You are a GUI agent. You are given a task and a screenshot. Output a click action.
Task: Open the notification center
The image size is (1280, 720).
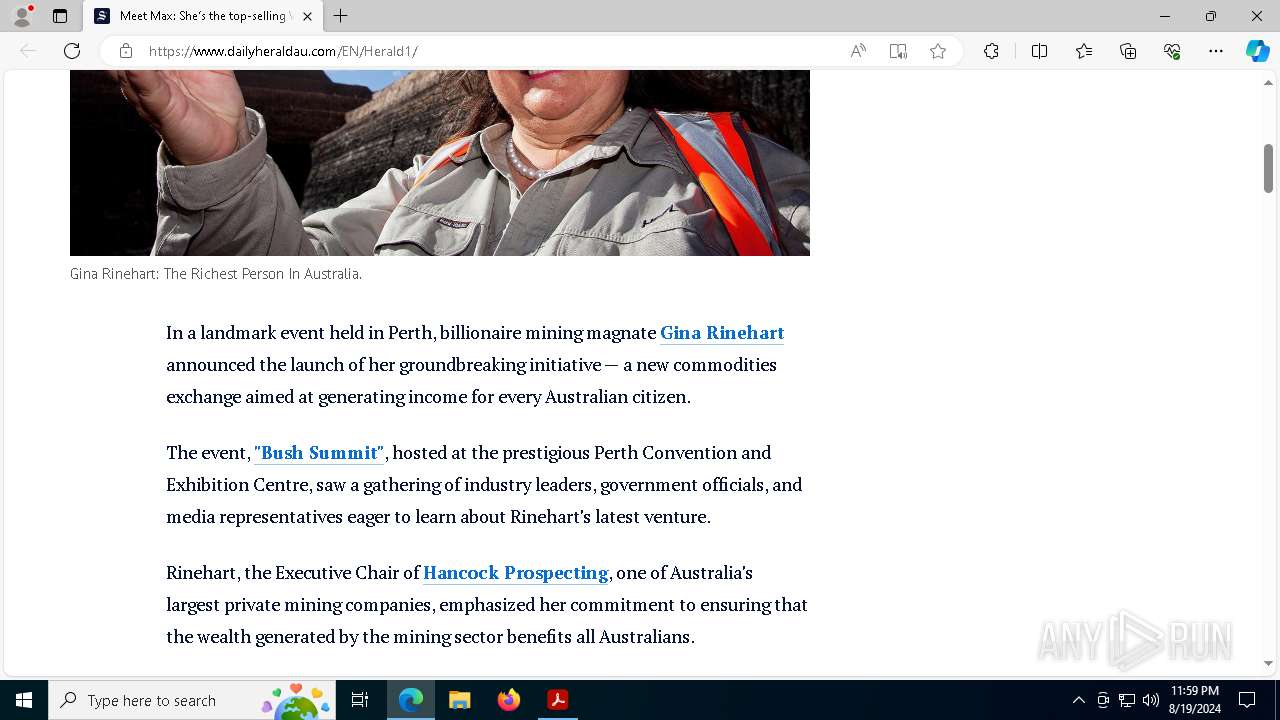pos(1247,700)
